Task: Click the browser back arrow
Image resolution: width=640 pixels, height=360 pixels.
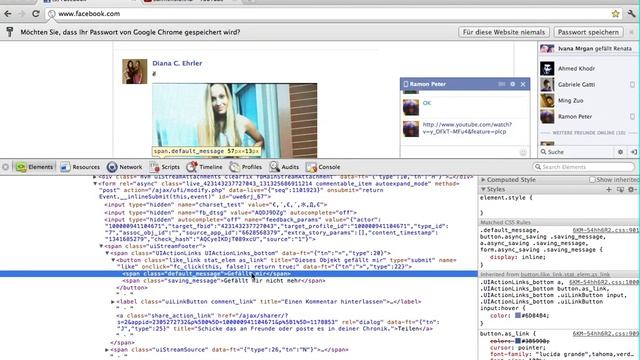Action: pyautogui.click(x=8, y=14)
